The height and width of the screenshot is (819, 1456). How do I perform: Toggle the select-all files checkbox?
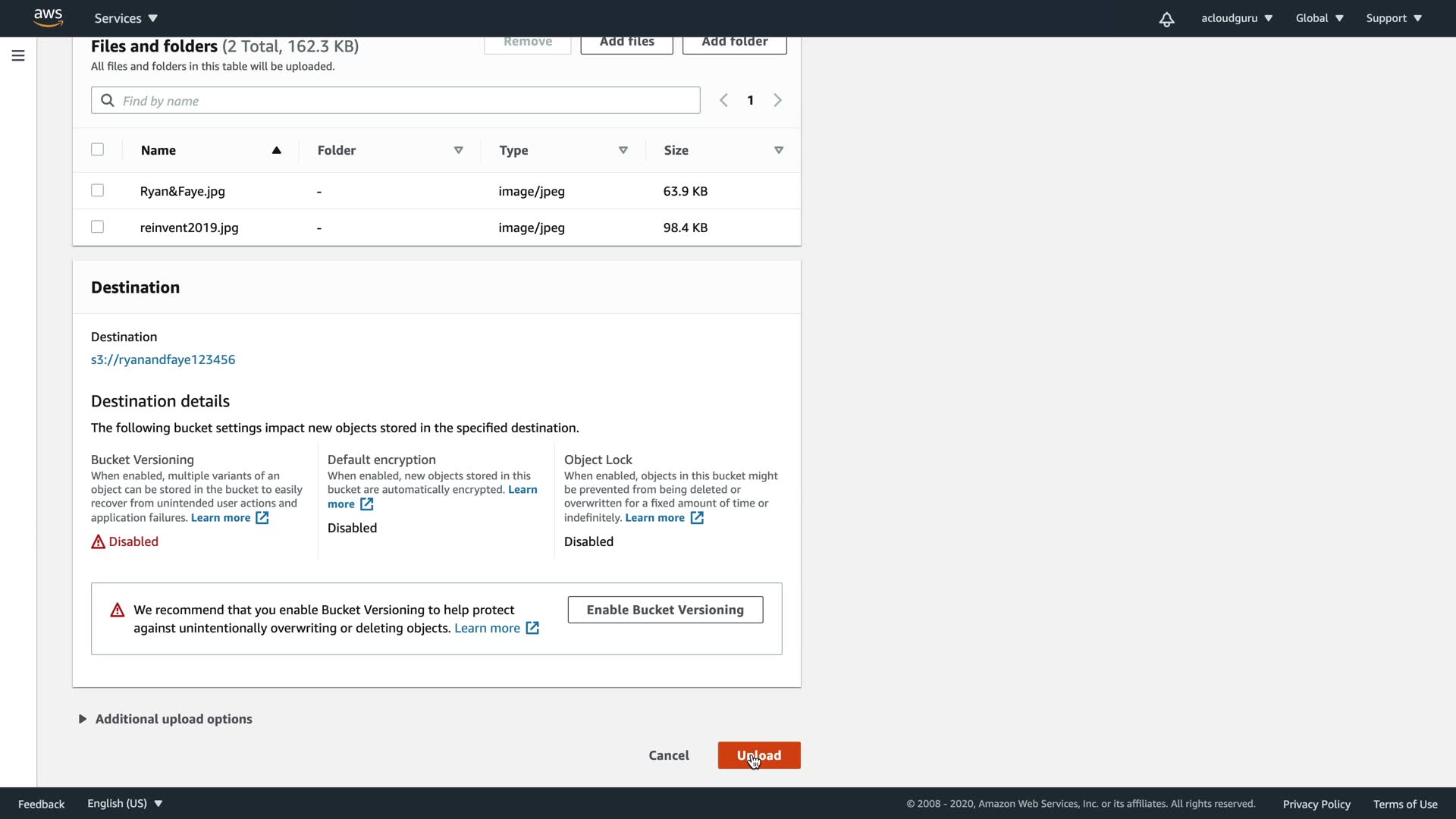click(97, 149)
